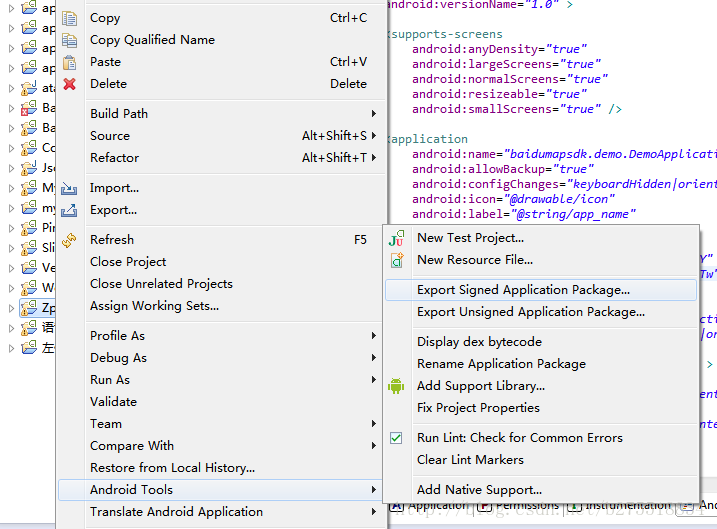Open the Android Tools submenu

pos(222,490)
